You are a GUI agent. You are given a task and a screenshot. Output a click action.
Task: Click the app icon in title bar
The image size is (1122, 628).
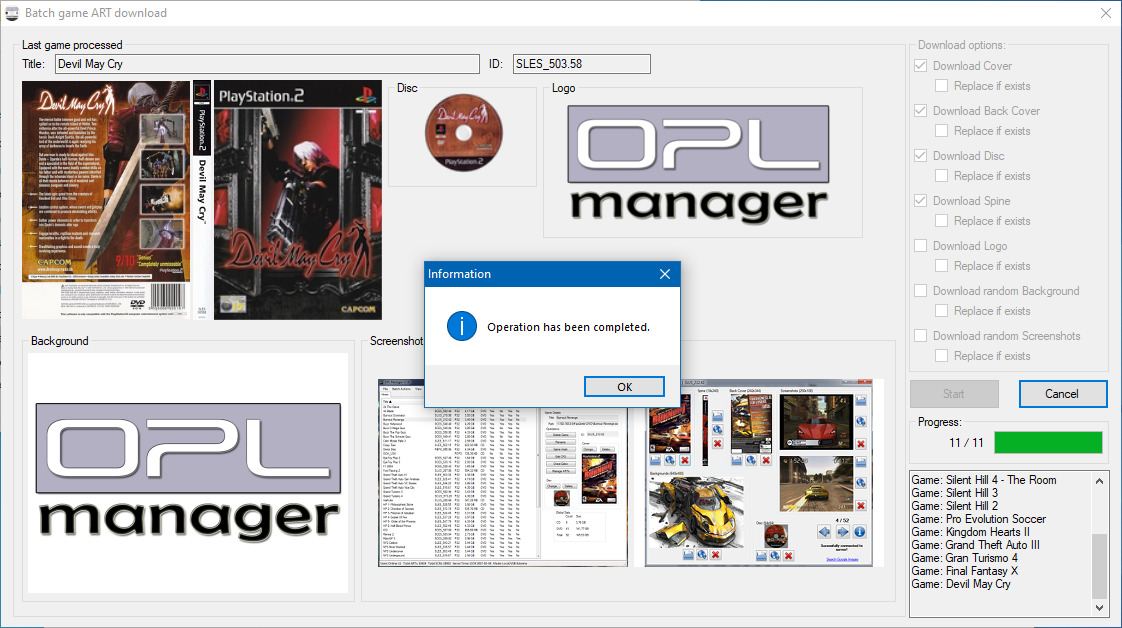12,13
